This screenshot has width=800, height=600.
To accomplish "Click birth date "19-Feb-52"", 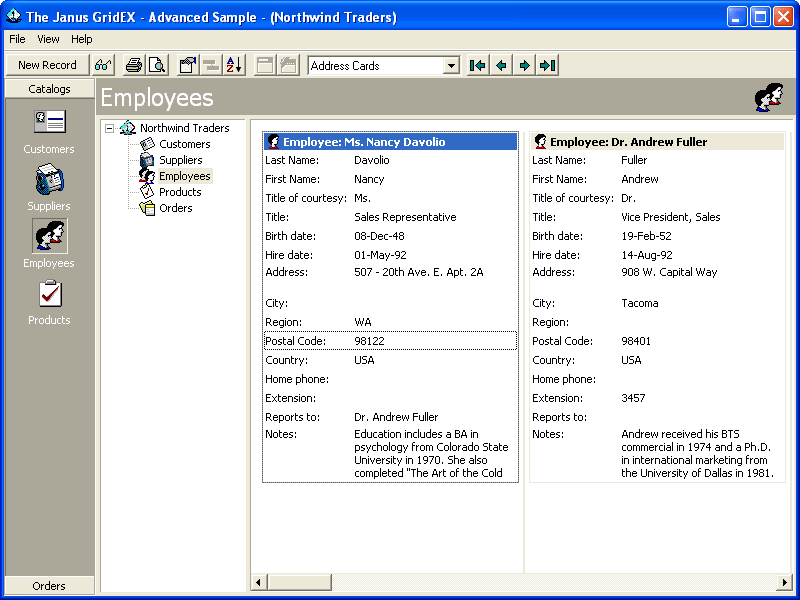I will (646, 236).
